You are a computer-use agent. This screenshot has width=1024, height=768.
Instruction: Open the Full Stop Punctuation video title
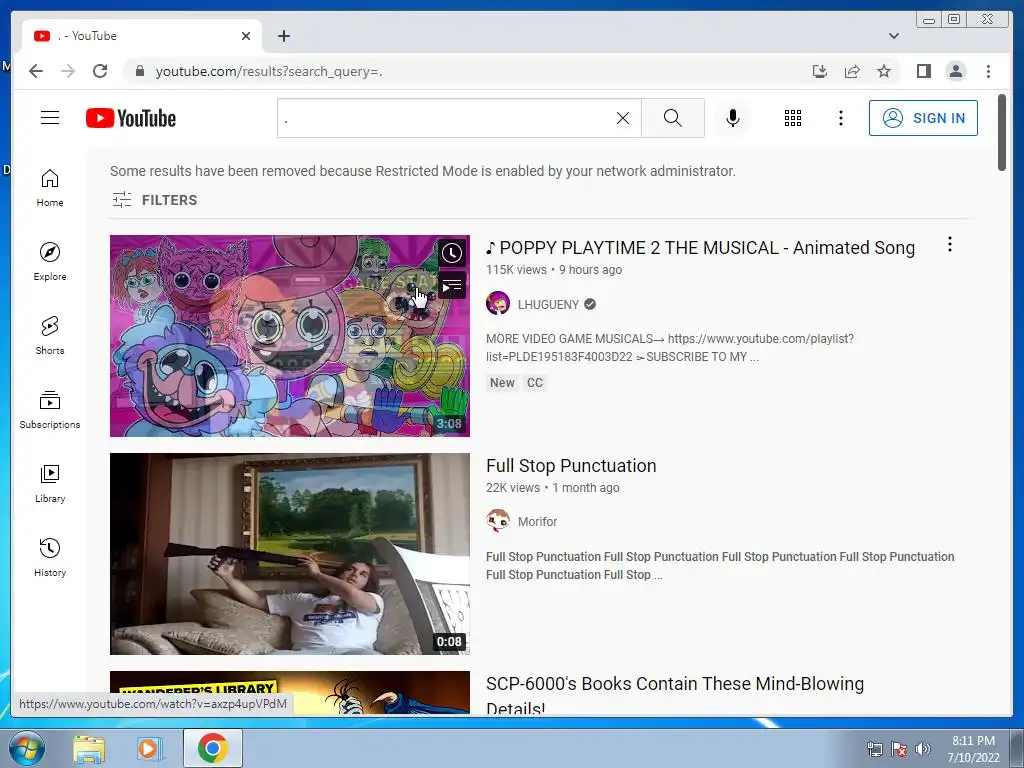tap(571, 466)
